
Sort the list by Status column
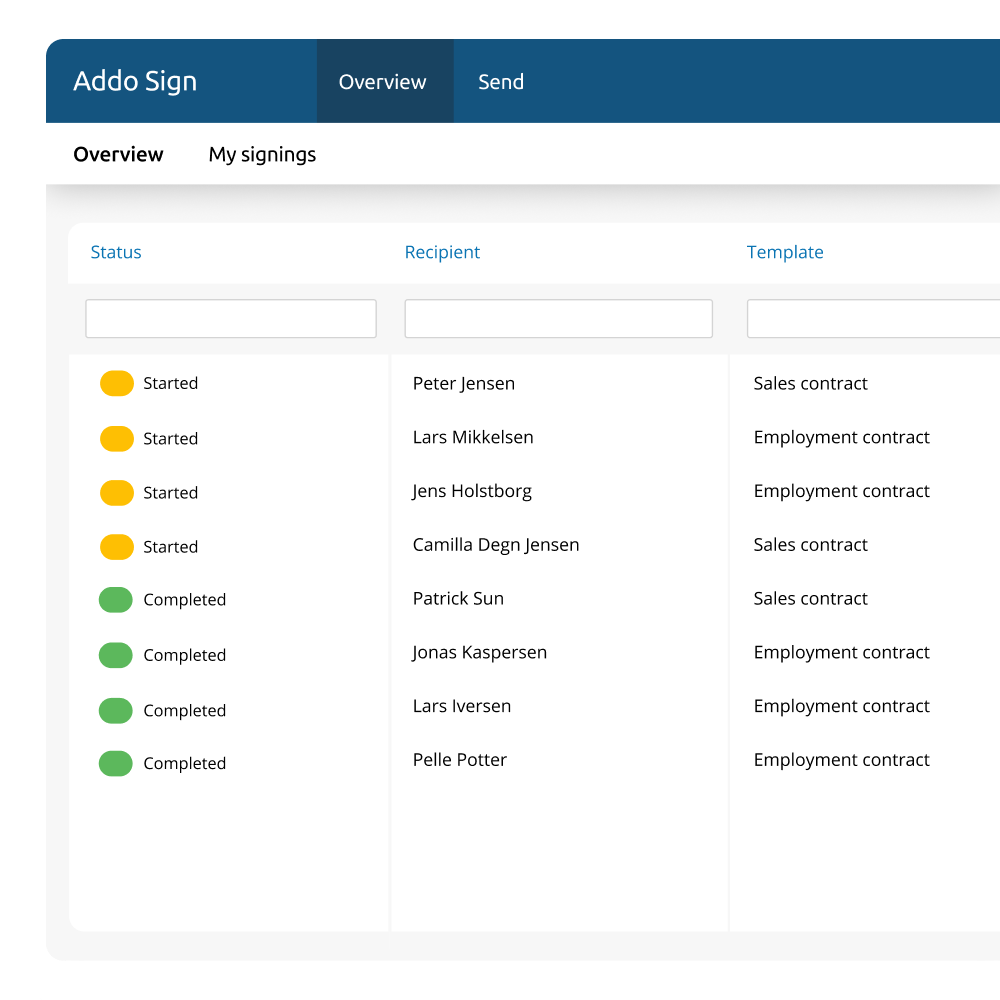click(115, 252)
